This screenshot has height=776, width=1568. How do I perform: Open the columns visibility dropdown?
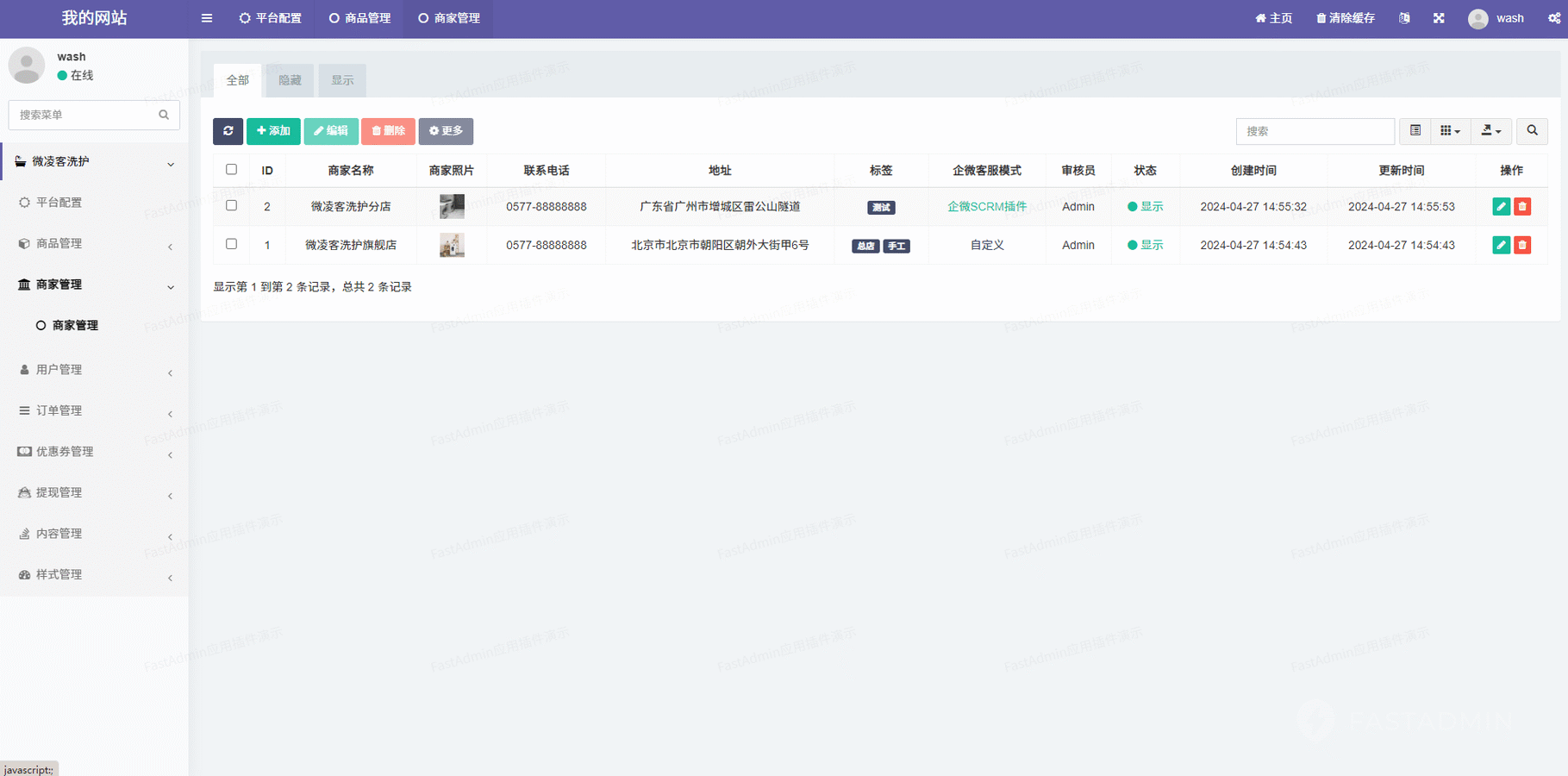1450,131
